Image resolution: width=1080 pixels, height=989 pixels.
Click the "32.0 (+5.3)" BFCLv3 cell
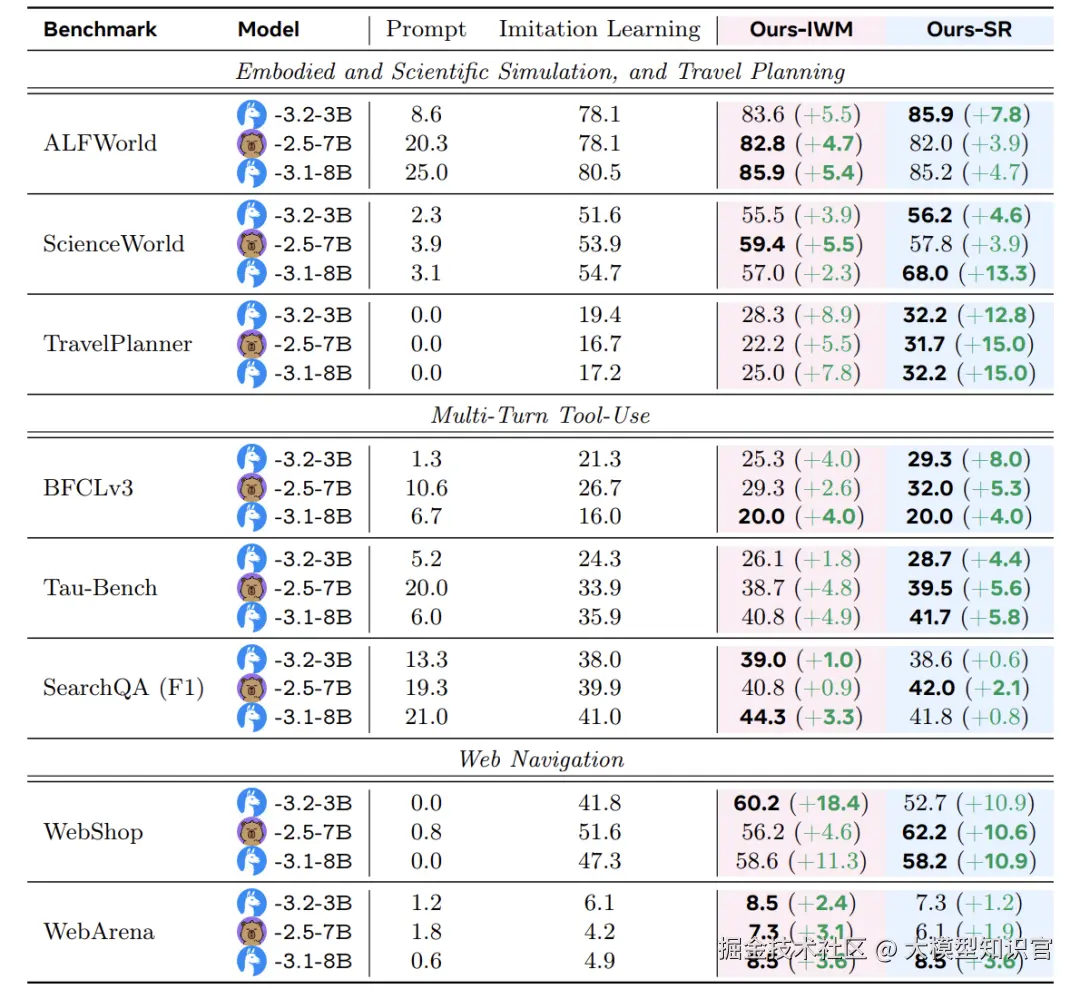[x=969, y=488]
